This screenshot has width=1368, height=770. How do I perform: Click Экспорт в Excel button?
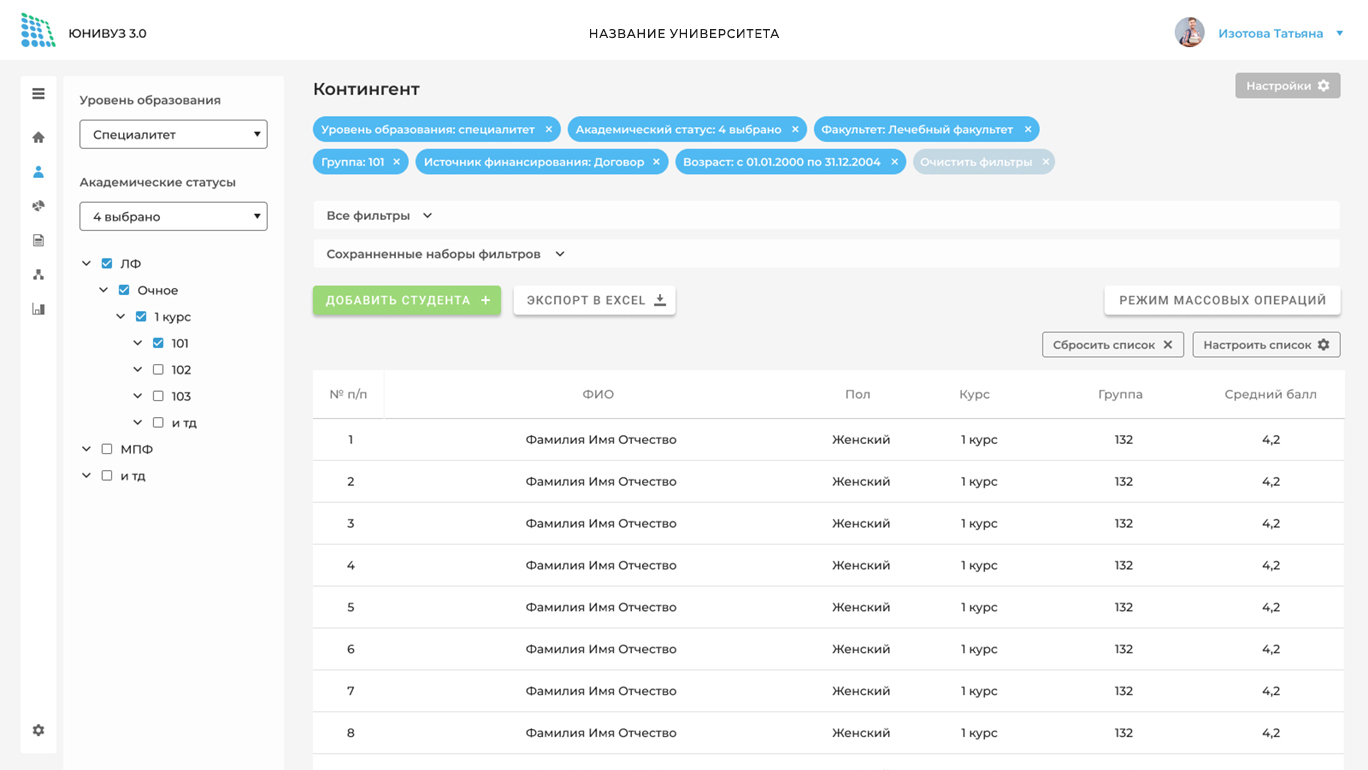[594, 300]
